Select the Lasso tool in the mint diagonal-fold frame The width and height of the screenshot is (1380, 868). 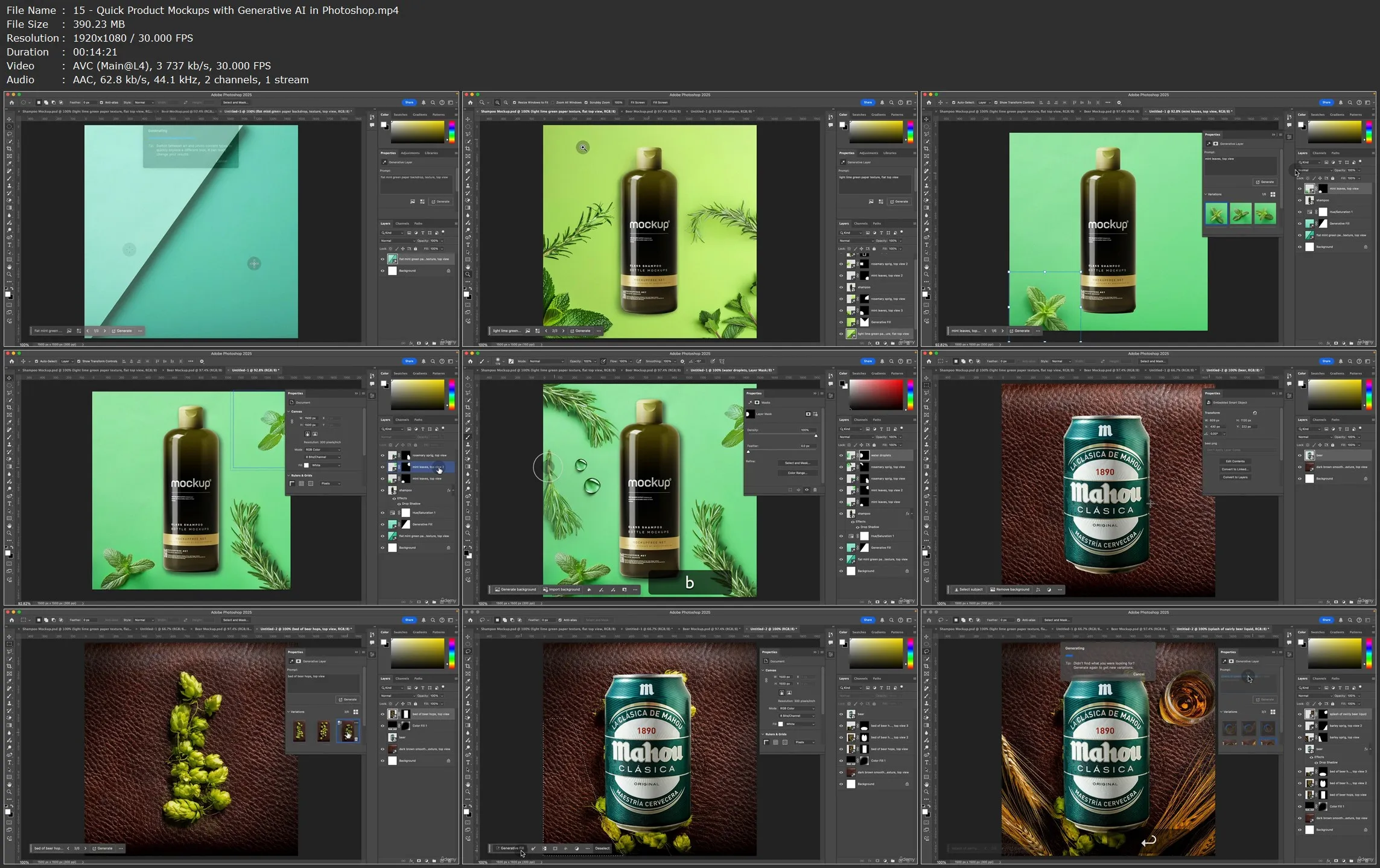(x=9, y=134)
